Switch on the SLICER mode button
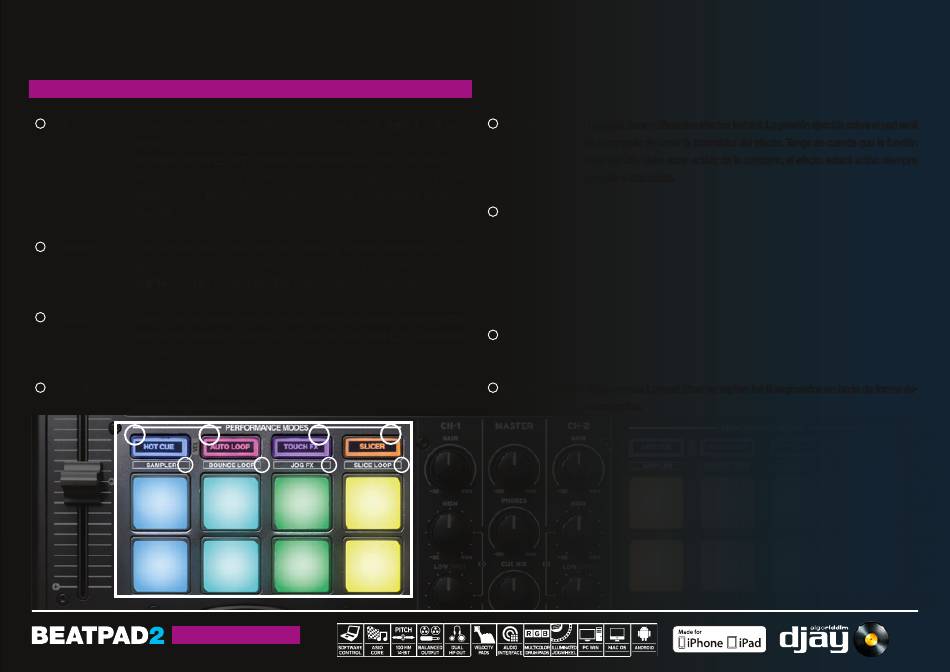The image size is (950, 672). point(372,447)
